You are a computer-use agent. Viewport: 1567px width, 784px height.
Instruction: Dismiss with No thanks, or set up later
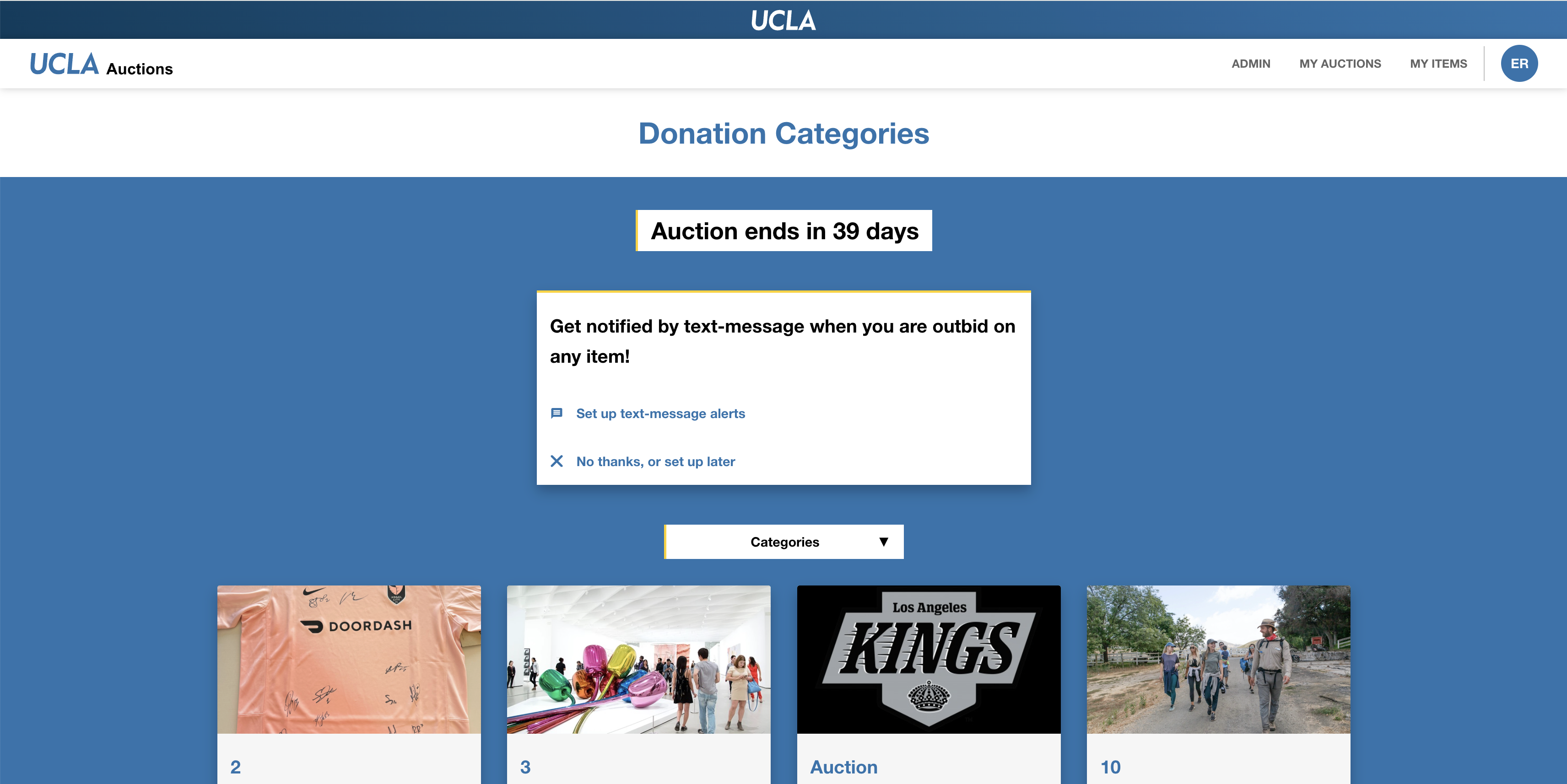[656, 461]
